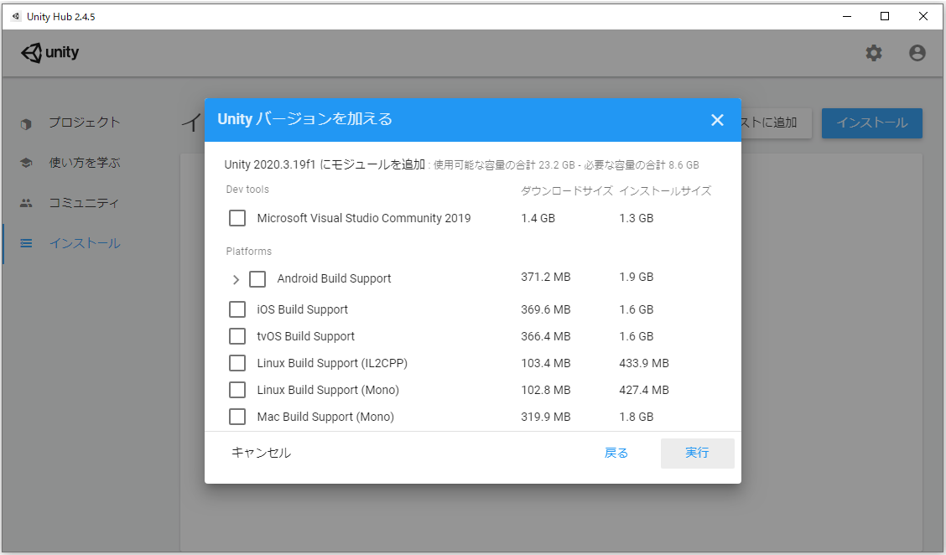Check Linux Build Support (Mono)
946x555 pixels.
click(x=237, y=390)
